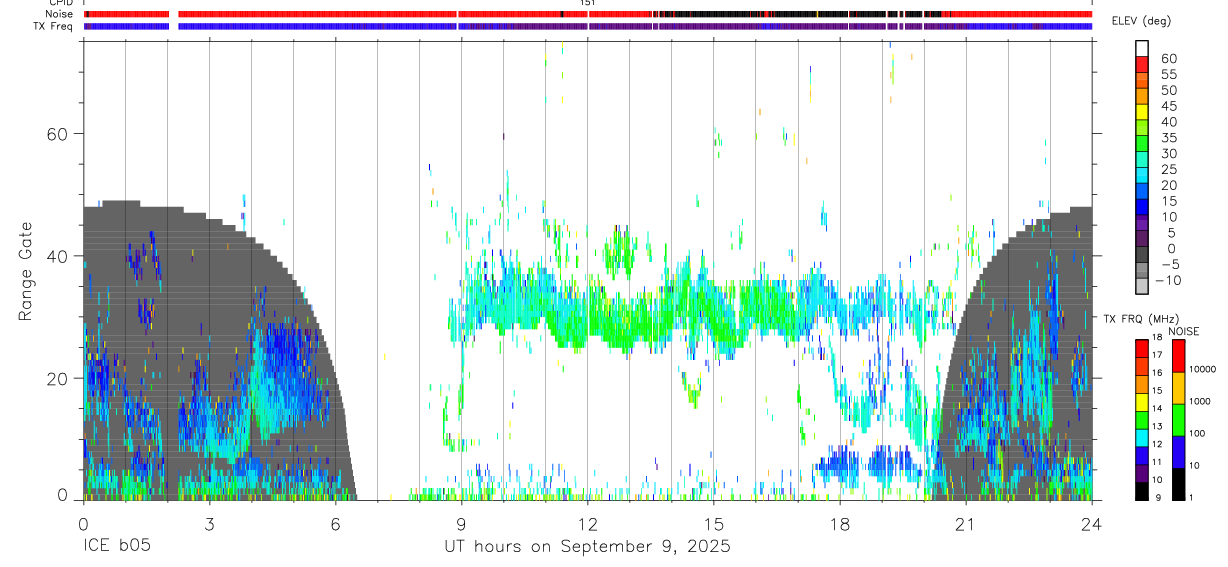Click the x-axis hour label 18
This screenshot has width=1228, height=567.
pos(839,523)
